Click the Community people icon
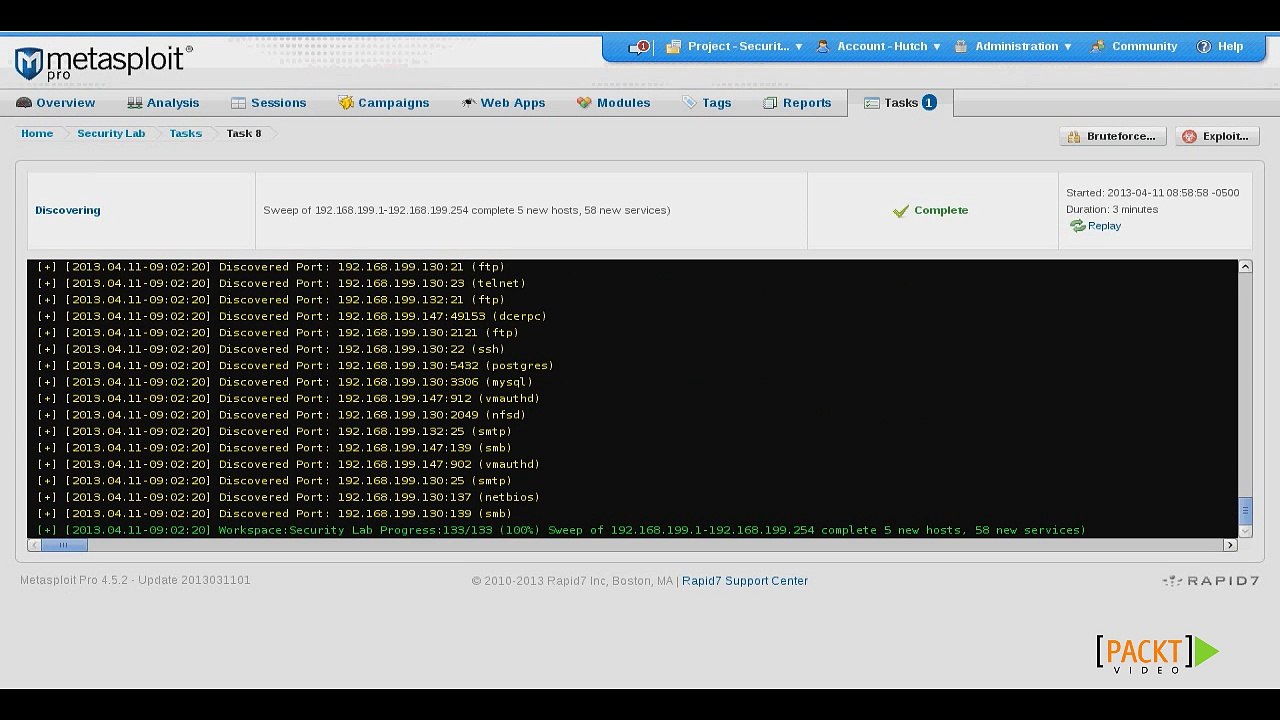Screen dimensions: 1280x720 [1098, 47]
